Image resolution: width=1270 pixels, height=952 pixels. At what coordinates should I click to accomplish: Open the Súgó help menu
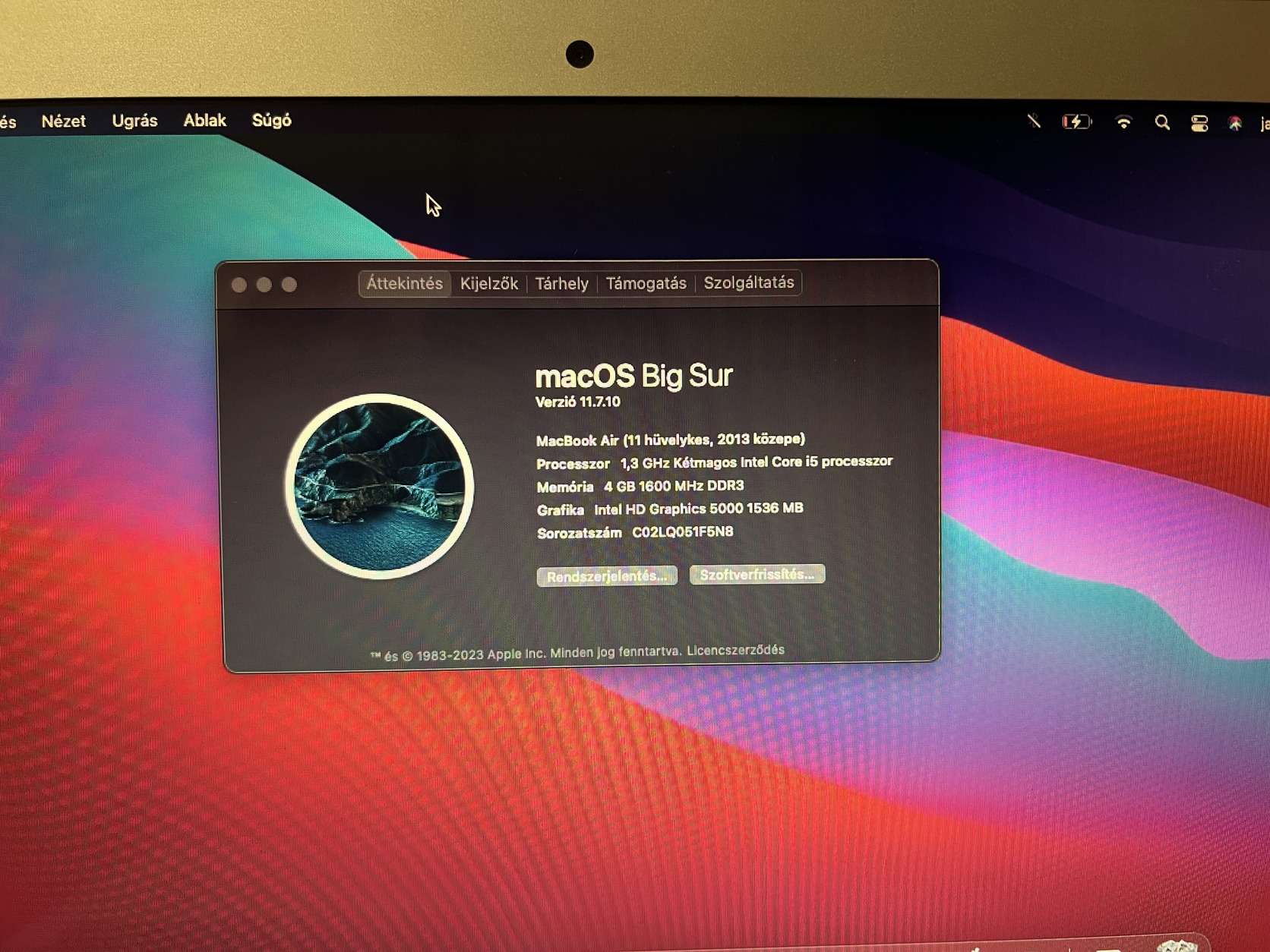(271, 120)
